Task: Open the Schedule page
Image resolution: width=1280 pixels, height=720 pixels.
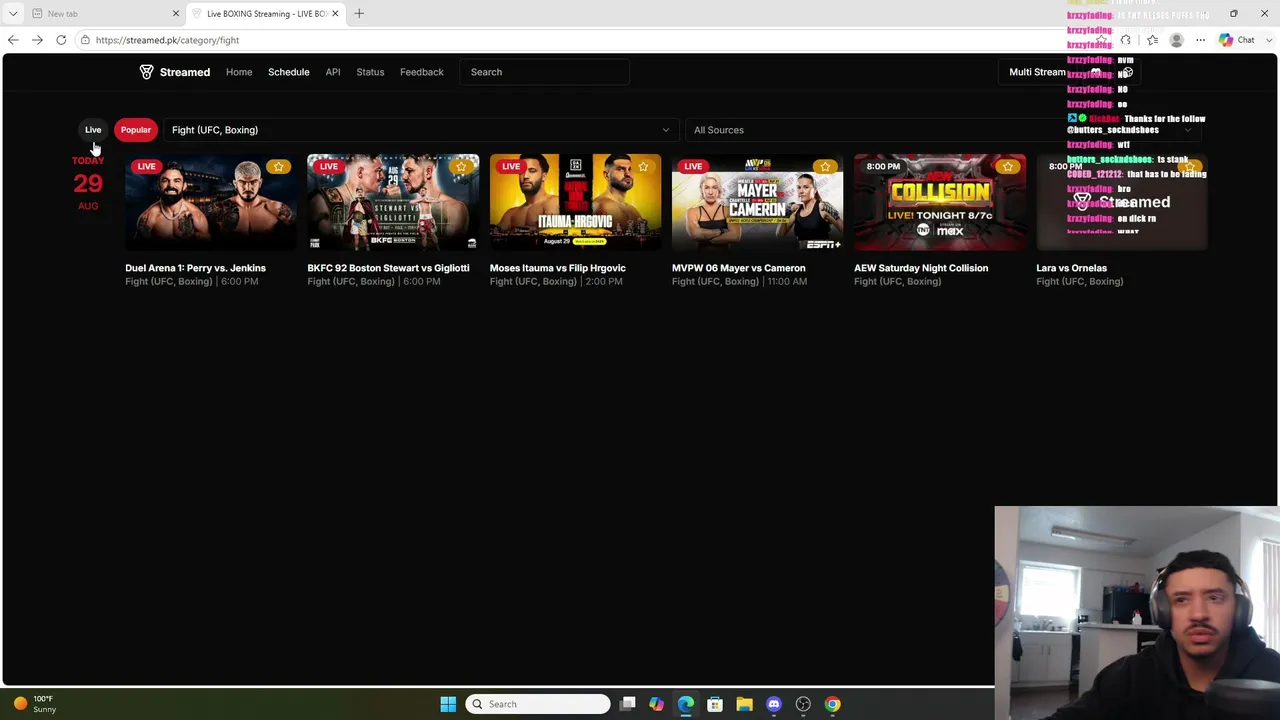Action: 289,72
